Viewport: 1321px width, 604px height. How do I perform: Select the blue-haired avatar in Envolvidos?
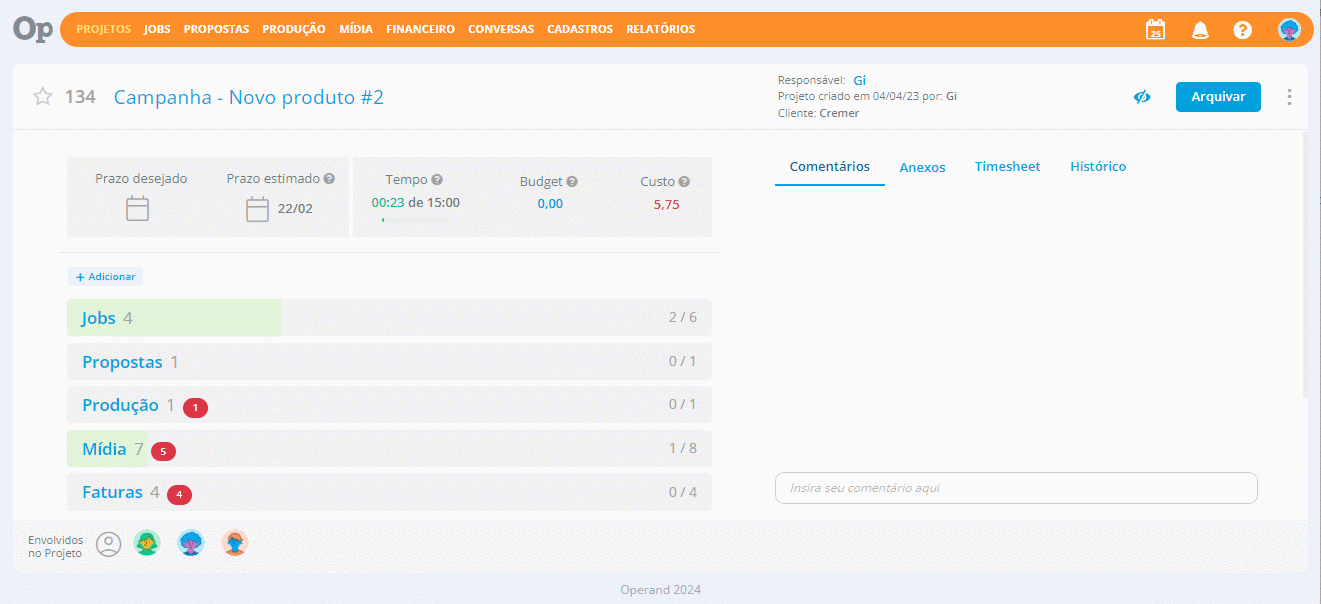[x=191, y=543]
